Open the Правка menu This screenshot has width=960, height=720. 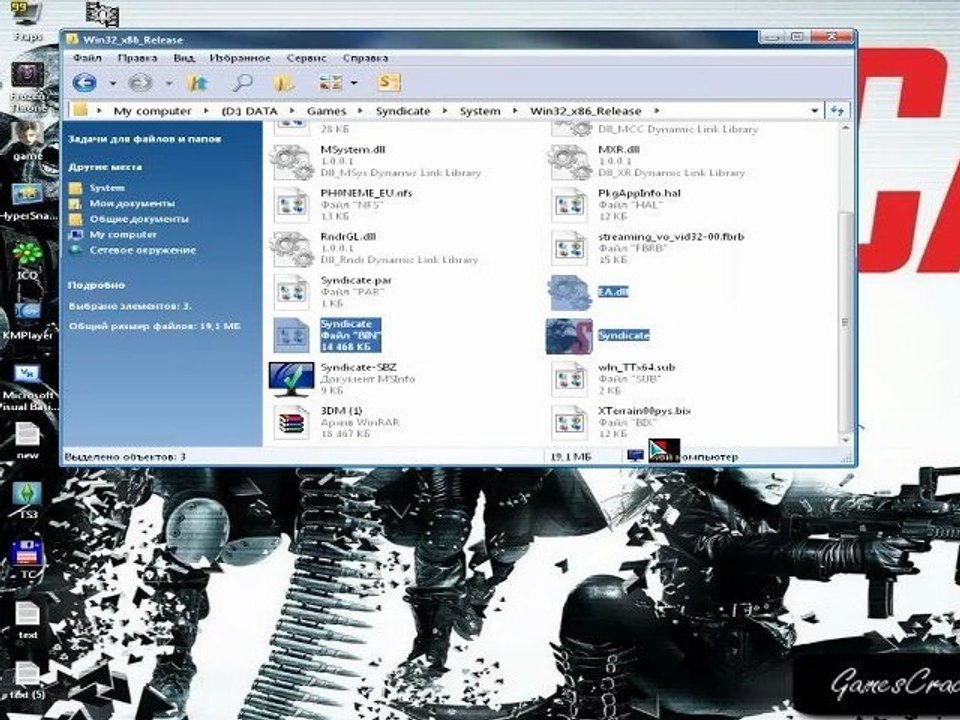[x=137, y=58]
